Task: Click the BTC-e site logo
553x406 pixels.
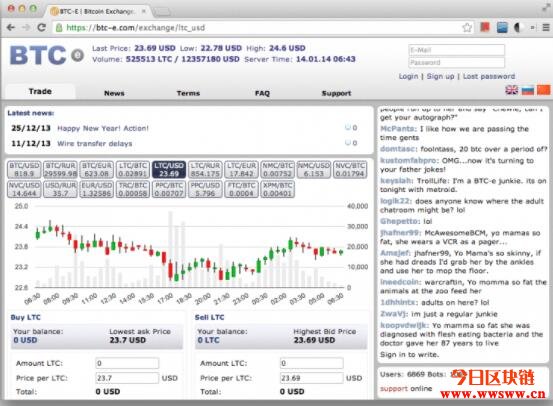Action: coord(46,55)
